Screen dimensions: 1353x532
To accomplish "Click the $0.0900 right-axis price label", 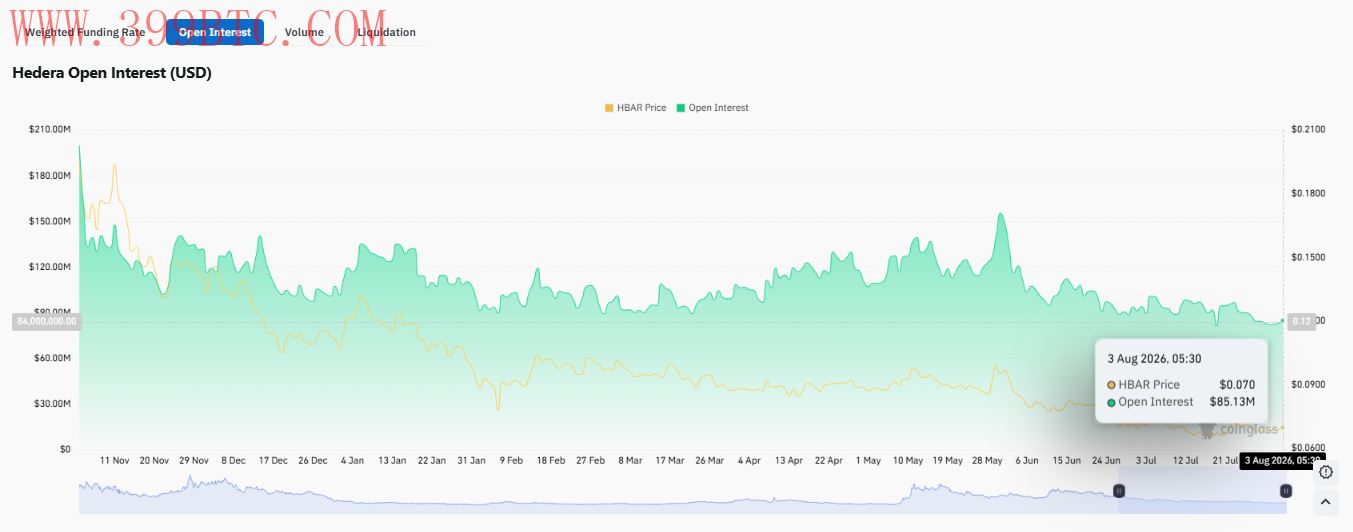I will [x=1307, y=384].
